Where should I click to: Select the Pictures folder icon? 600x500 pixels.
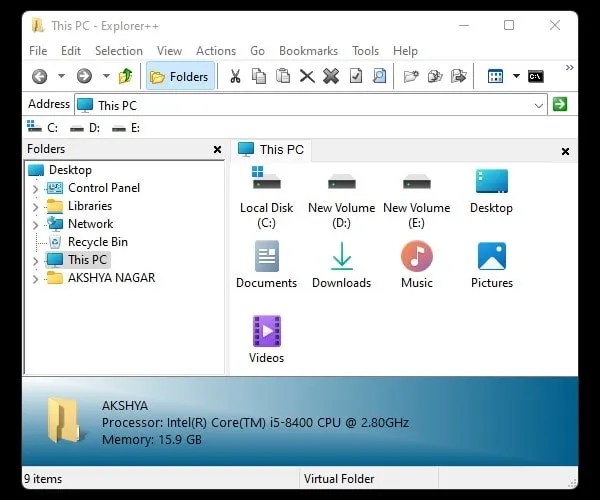click(x=492, y=265)
